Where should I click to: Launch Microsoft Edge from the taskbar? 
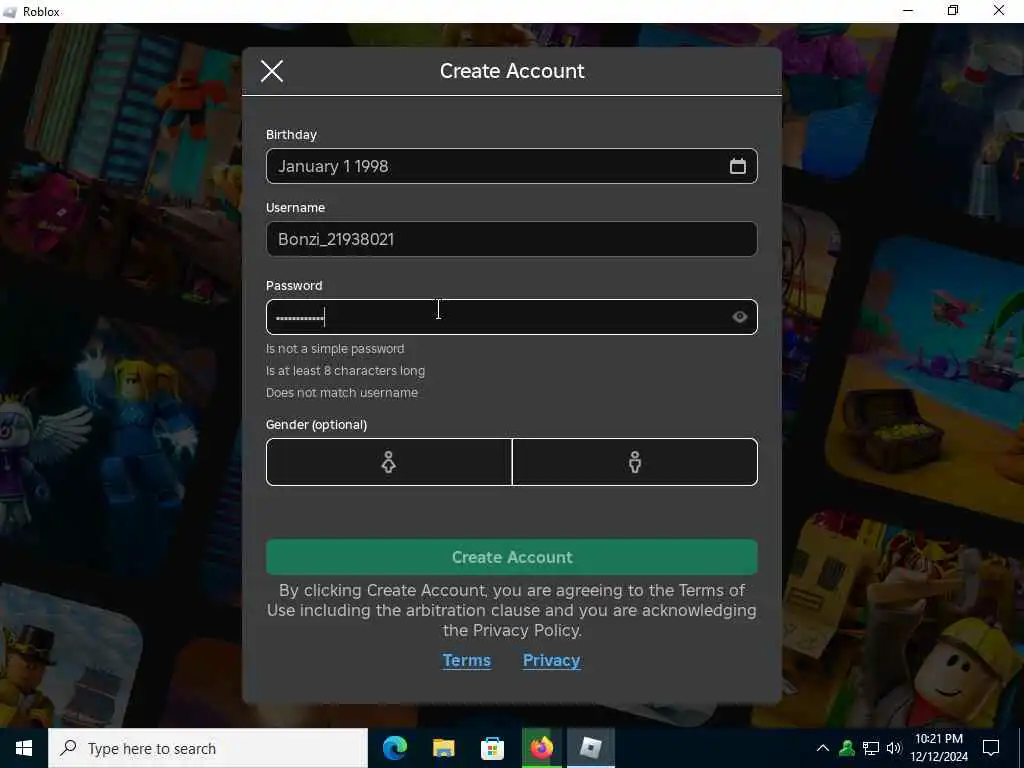click(394, 748)
